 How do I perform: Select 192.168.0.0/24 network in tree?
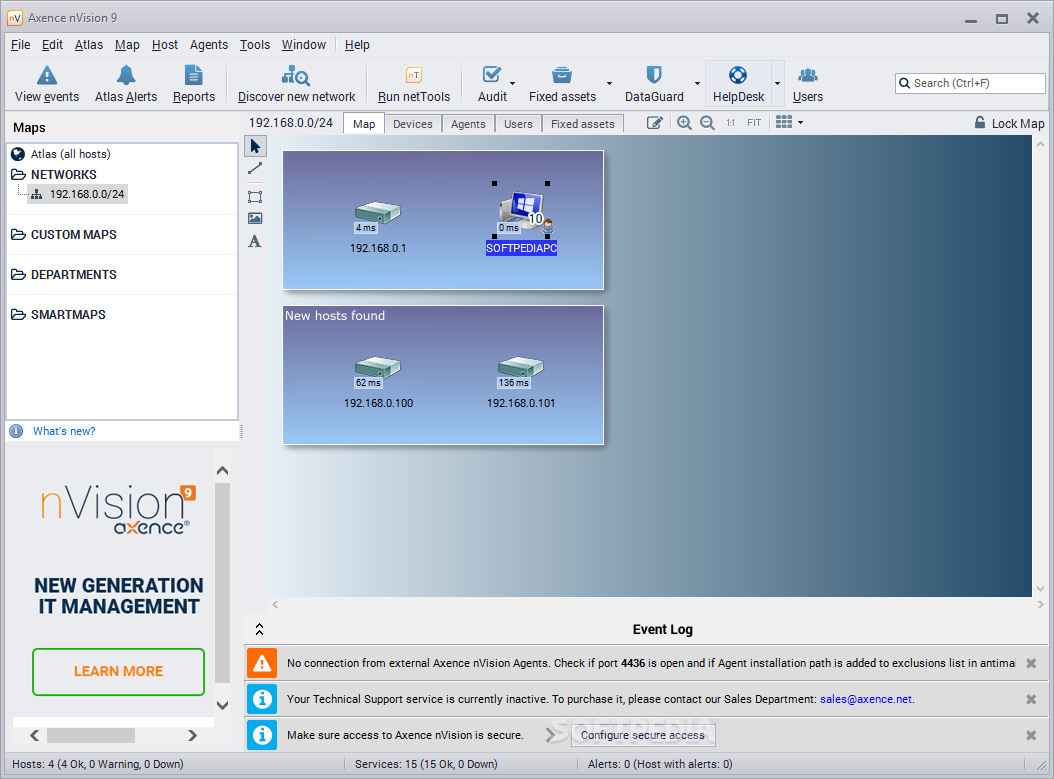78,194
